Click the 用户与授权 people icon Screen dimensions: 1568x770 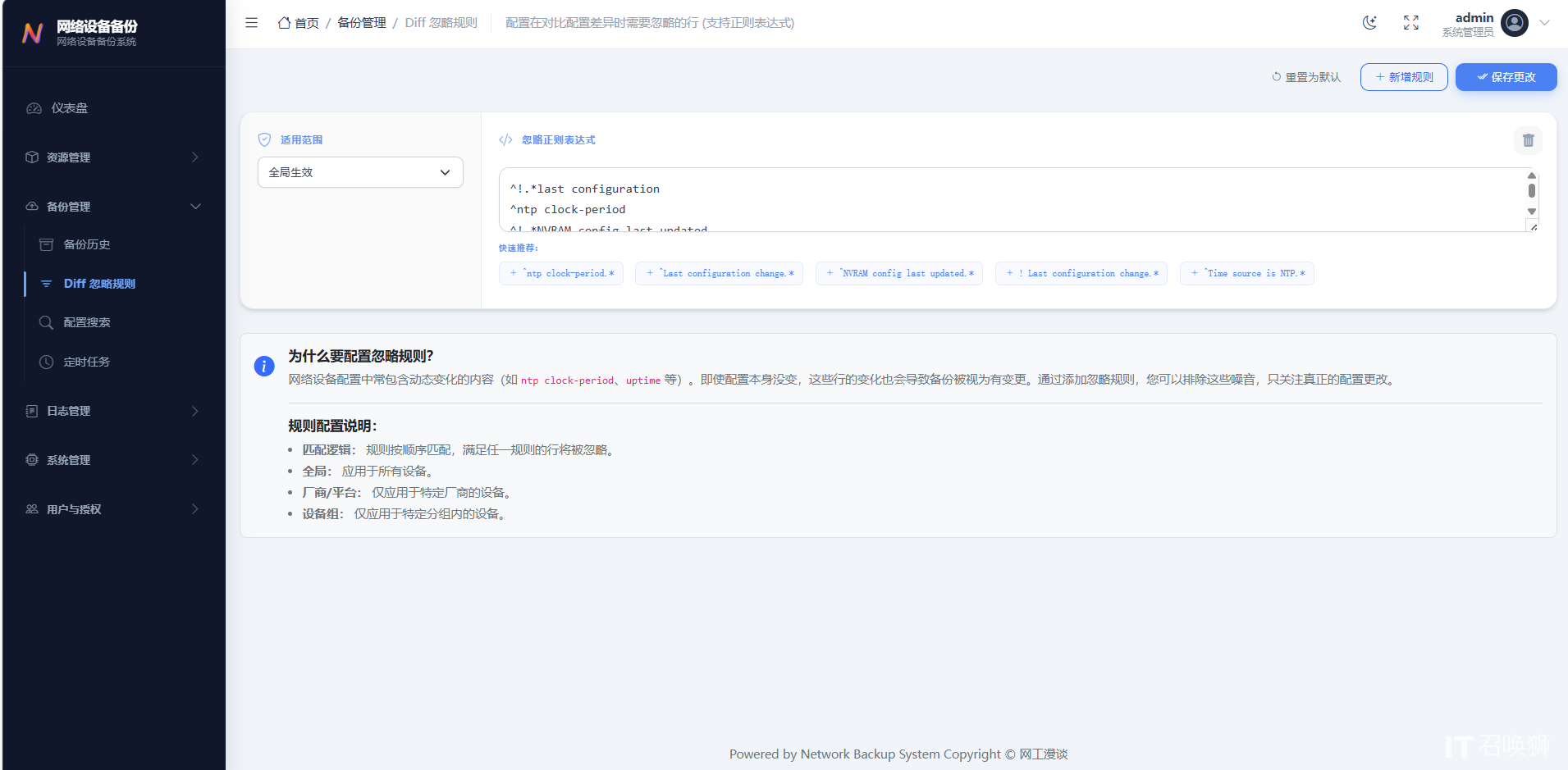pos(32,509)
